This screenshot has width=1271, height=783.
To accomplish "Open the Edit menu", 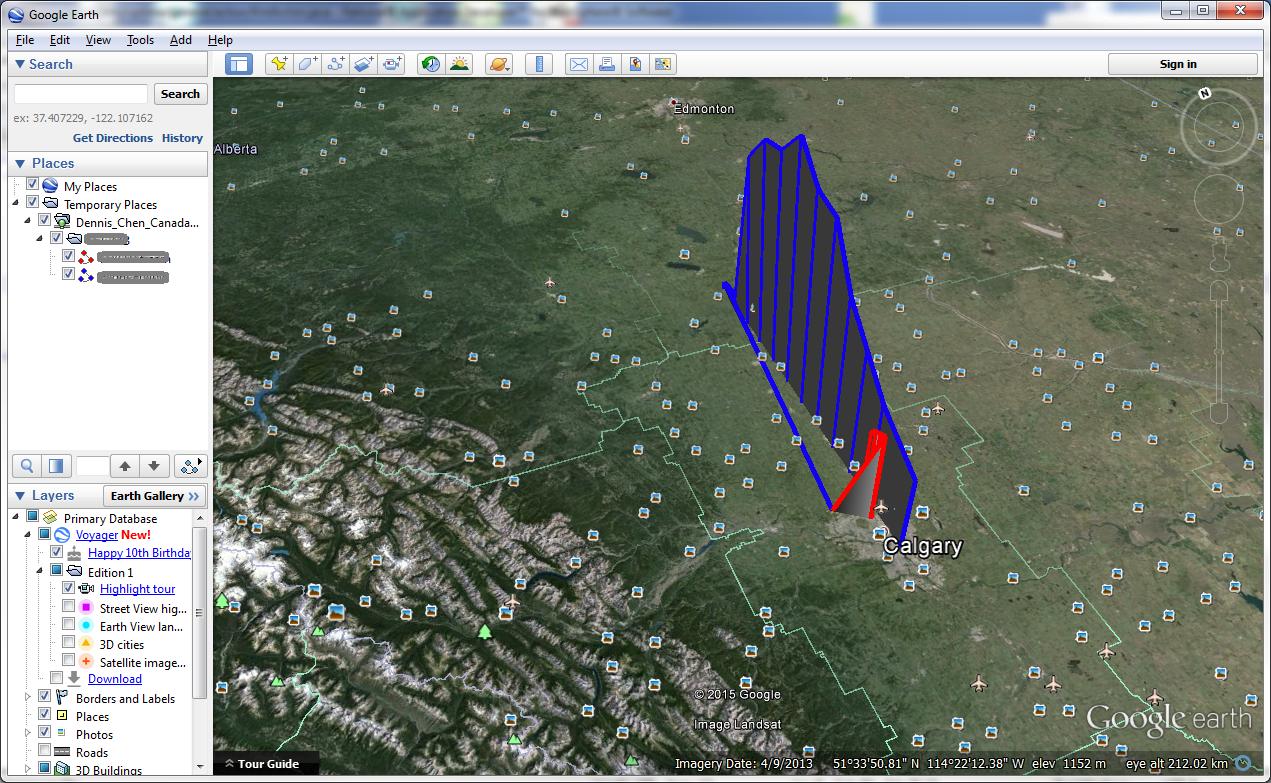I will 60,40.
